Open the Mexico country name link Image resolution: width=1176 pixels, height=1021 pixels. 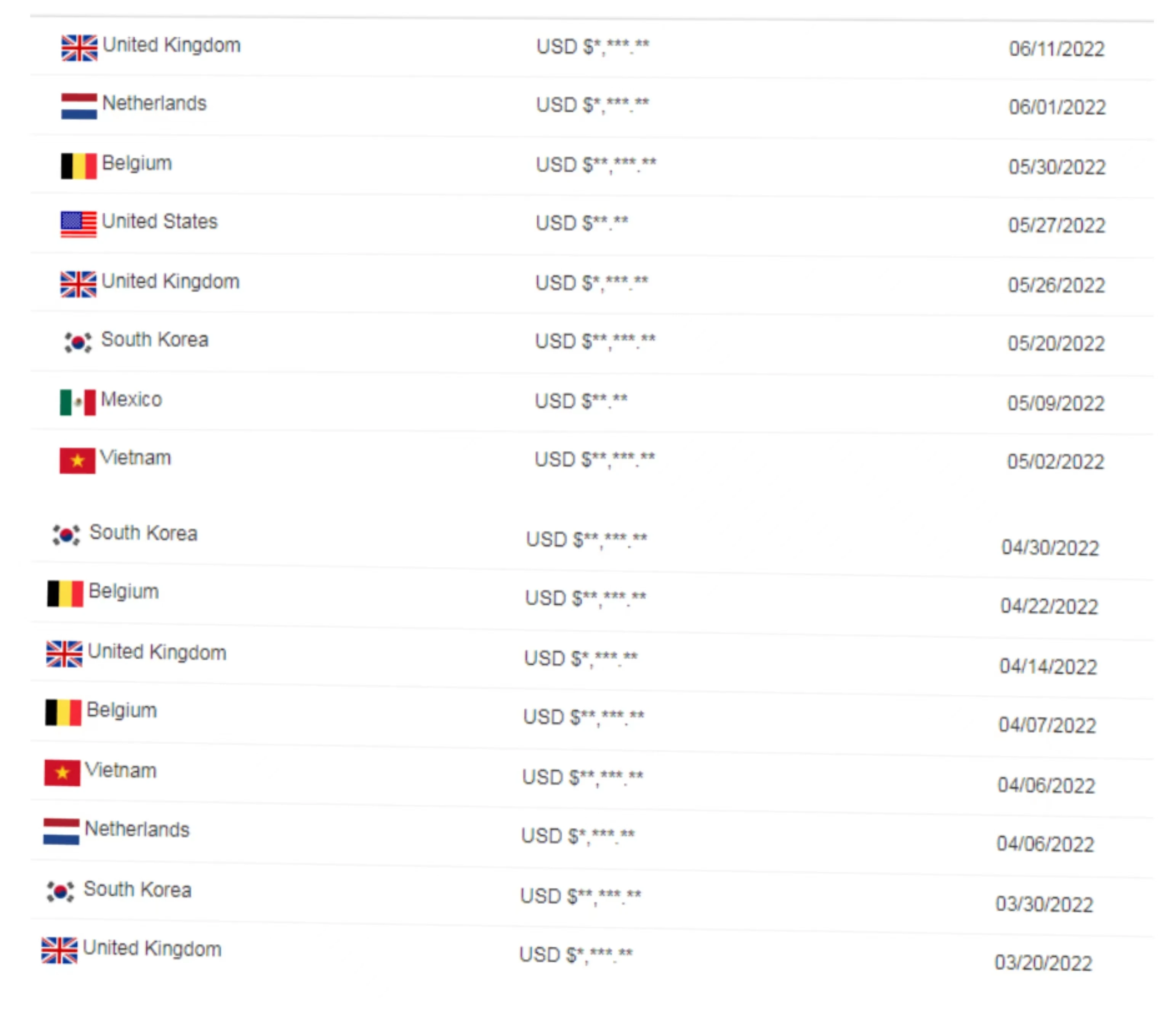[131, 399]
